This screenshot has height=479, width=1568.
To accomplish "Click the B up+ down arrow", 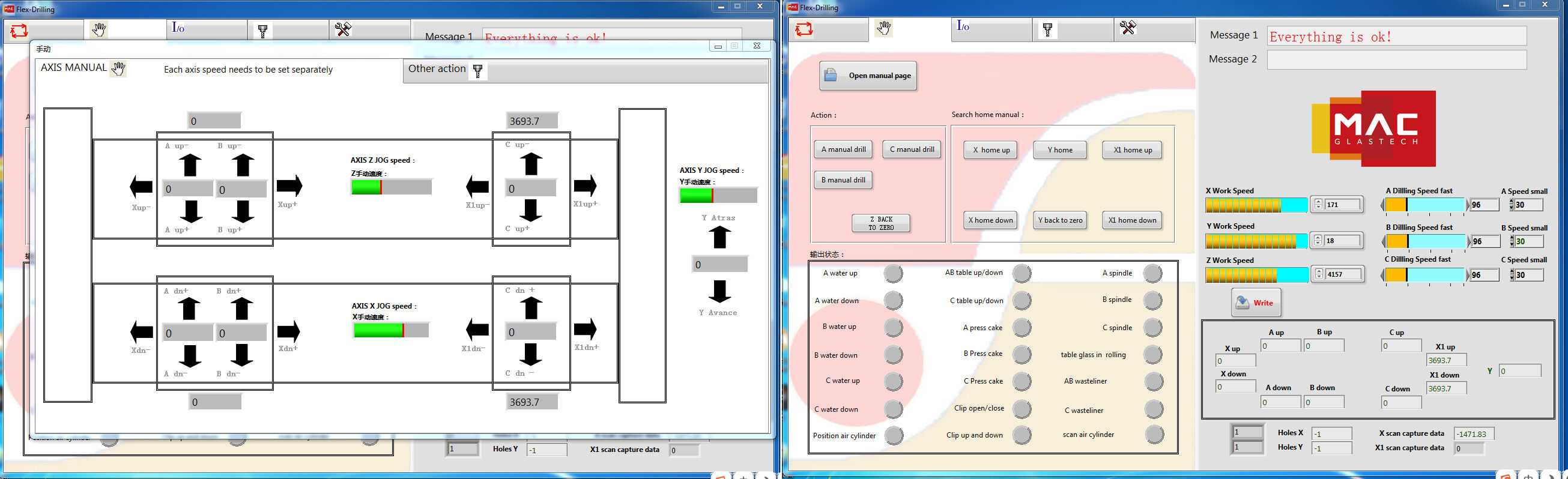I will tap(243, 211).
